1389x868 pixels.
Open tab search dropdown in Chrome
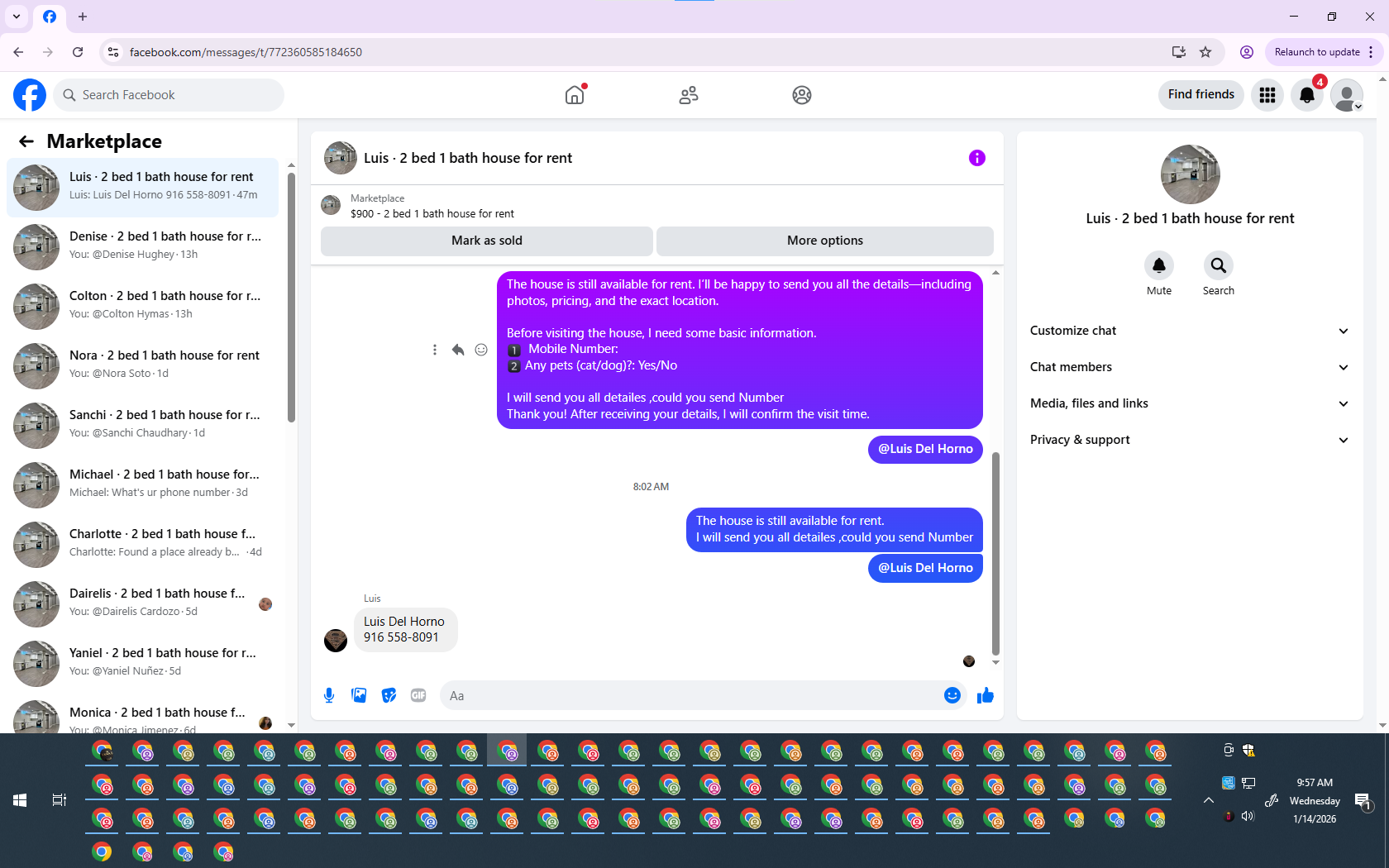(17, 17)
